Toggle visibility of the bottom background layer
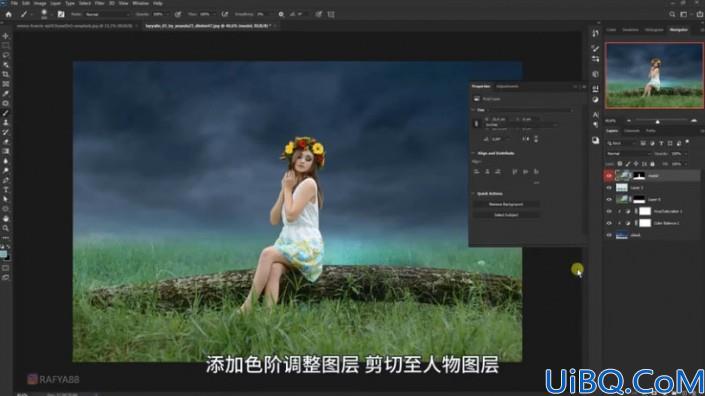This screenshot has height=396, width=705. pos(609,235)
